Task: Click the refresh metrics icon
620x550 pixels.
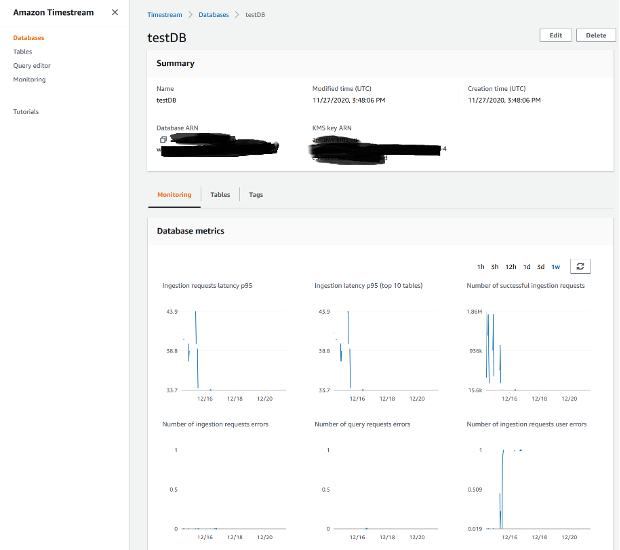Action: pos(580,266)
